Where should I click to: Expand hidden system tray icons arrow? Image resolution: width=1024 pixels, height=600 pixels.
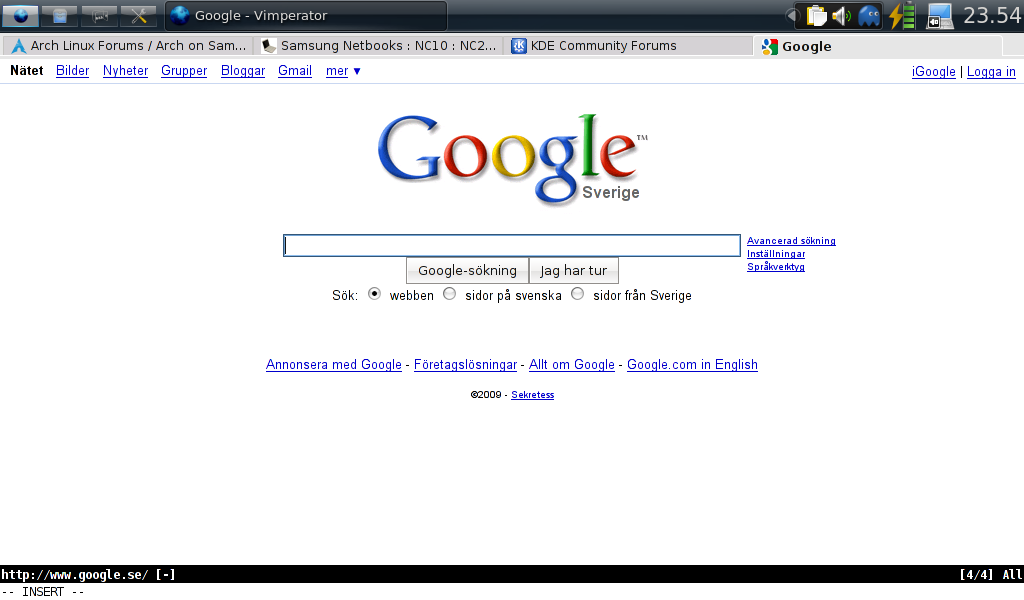click(791, 16)
